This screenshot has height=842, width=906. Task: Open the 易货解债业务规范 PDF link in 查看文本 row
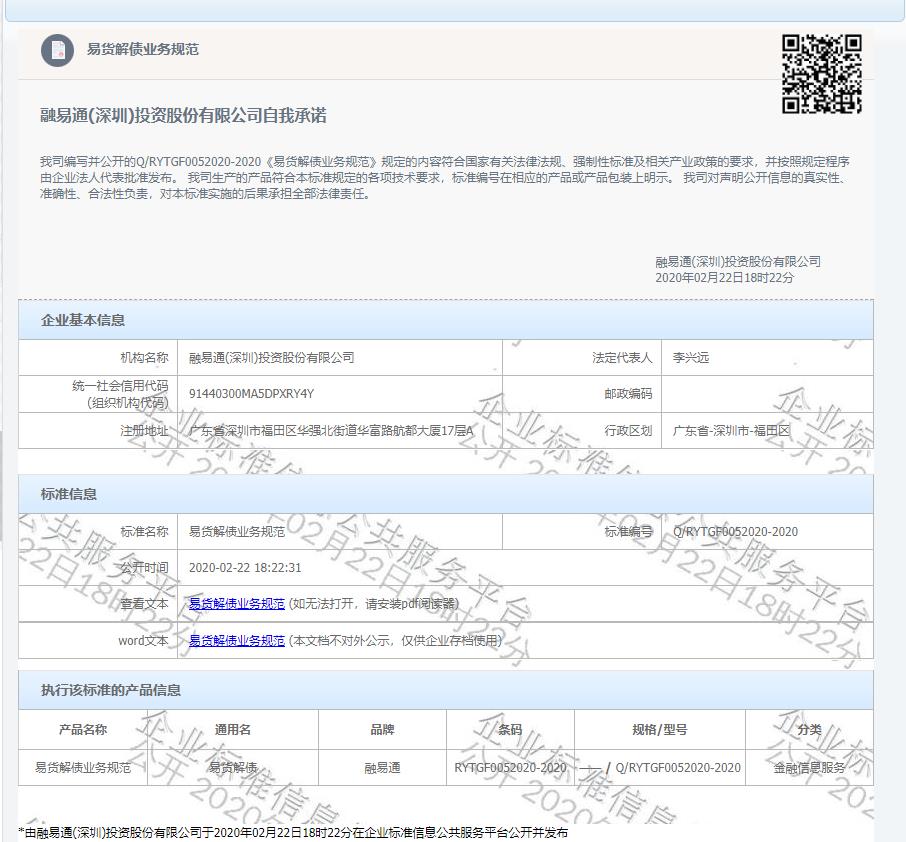[x=237, y=604]
